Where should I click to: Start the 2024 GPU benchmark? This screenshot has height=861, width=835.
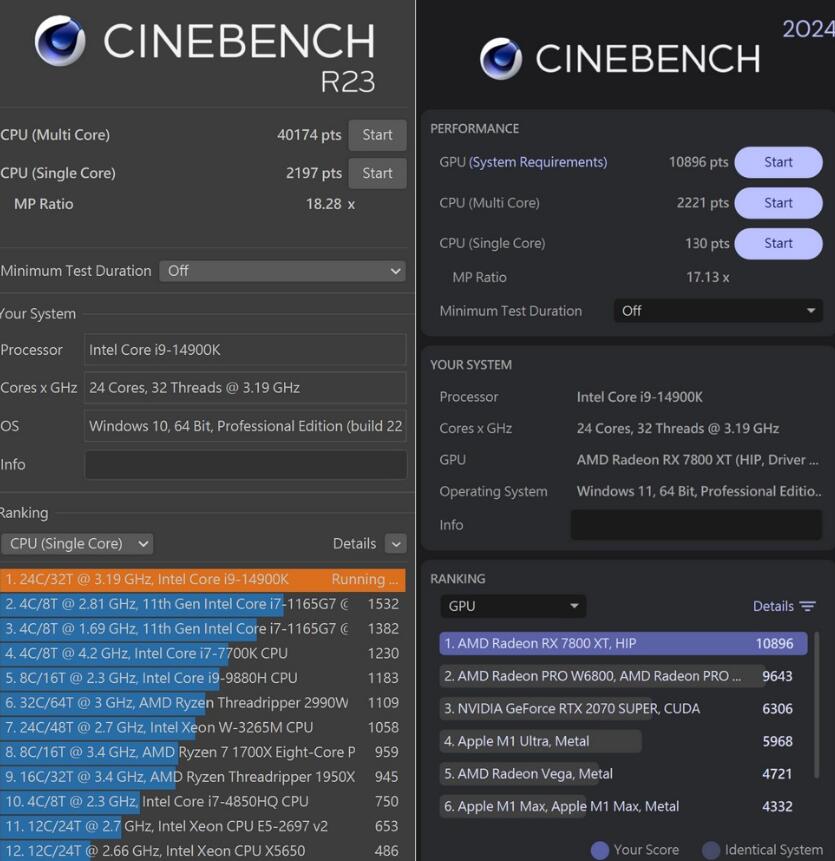tap(778, 162)
